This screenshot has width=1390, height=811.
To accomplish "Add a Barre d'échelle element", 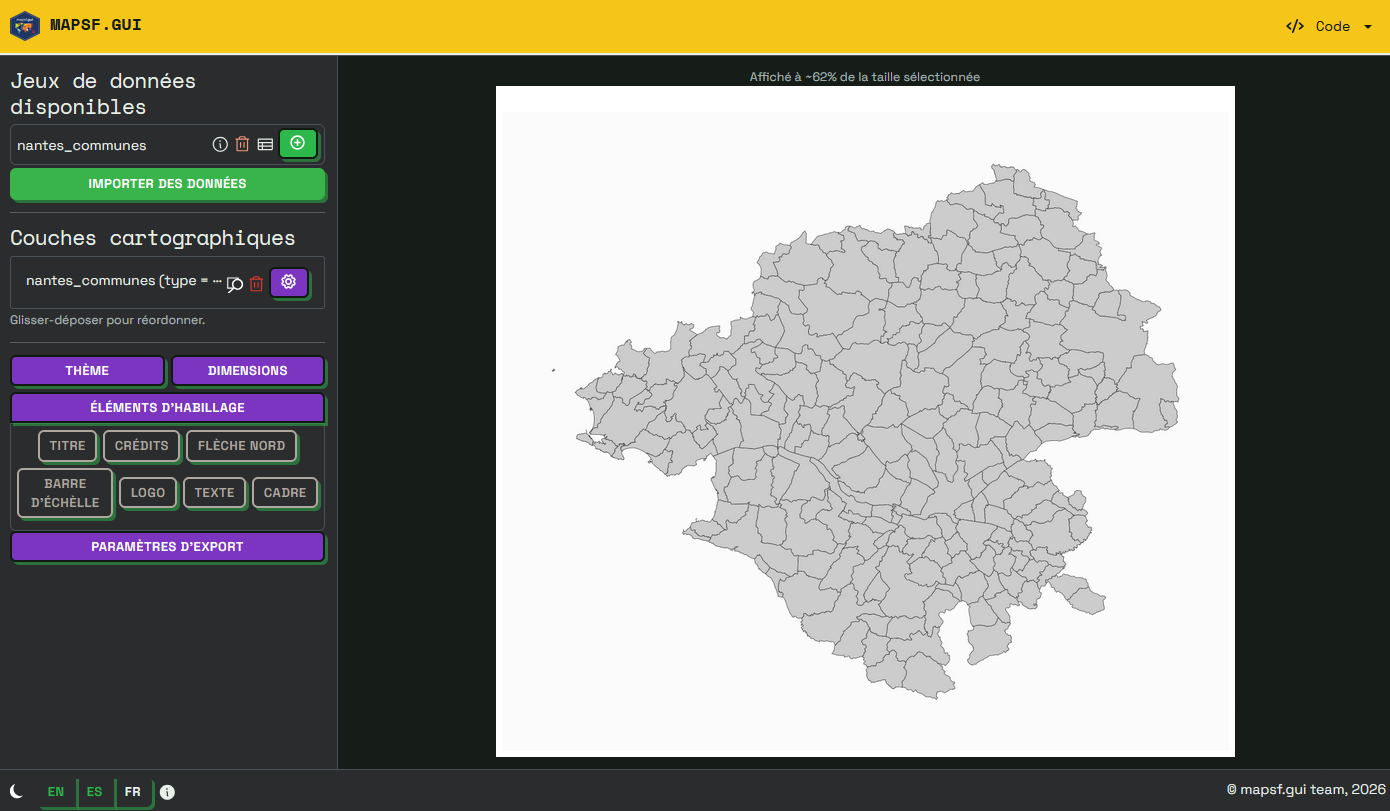I will pyautogui.click(x=65, y=493).
